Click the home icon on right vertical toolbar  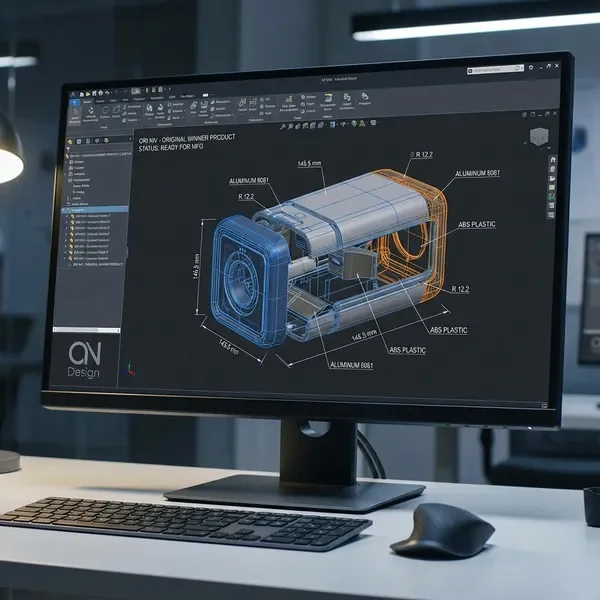550,158
